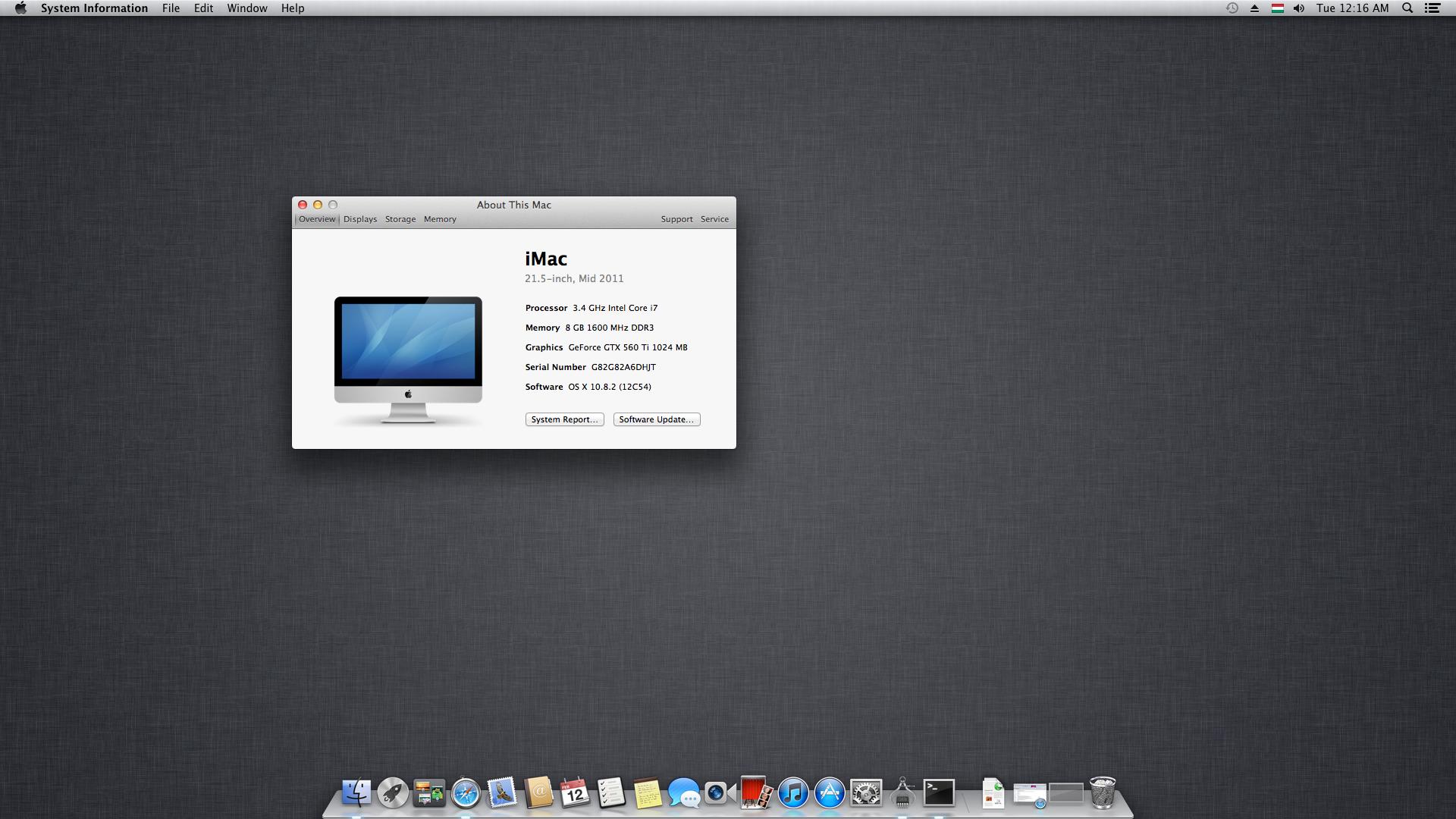This screenshot has height=819, width=1456.
Task: Click 8 GB 1600 MHz DDR3 text
Action: pos(609,328)
